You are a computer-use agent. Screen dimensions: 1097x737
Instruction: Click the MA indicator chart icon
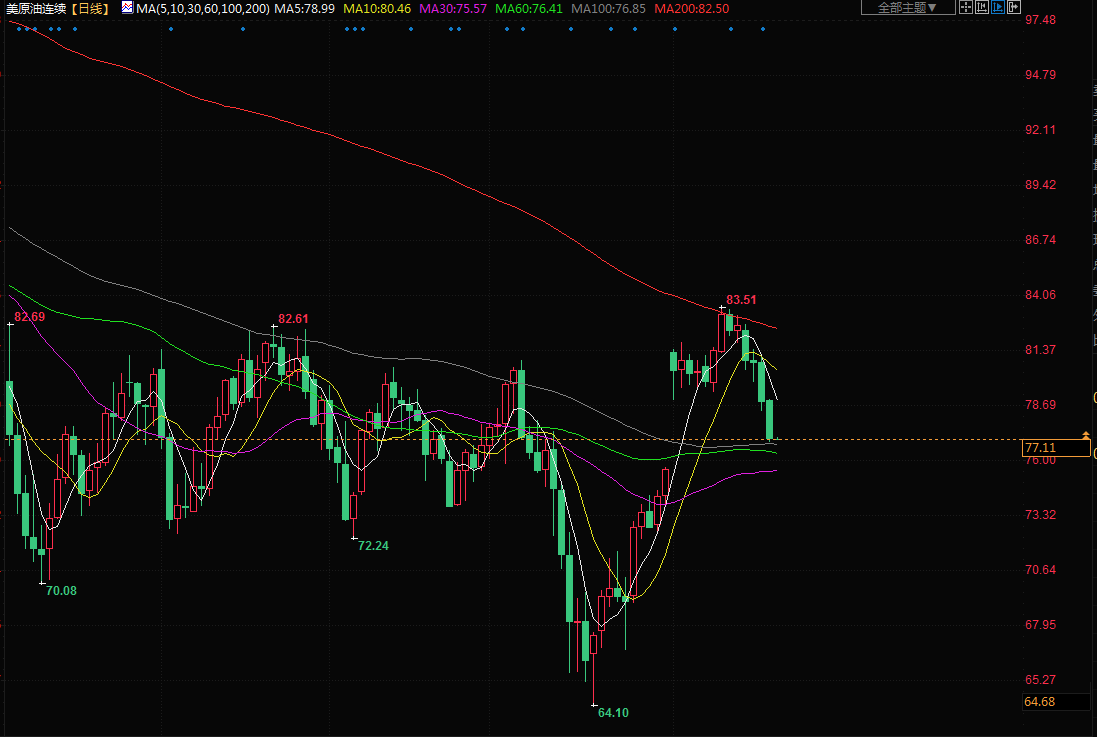[127, 8]
